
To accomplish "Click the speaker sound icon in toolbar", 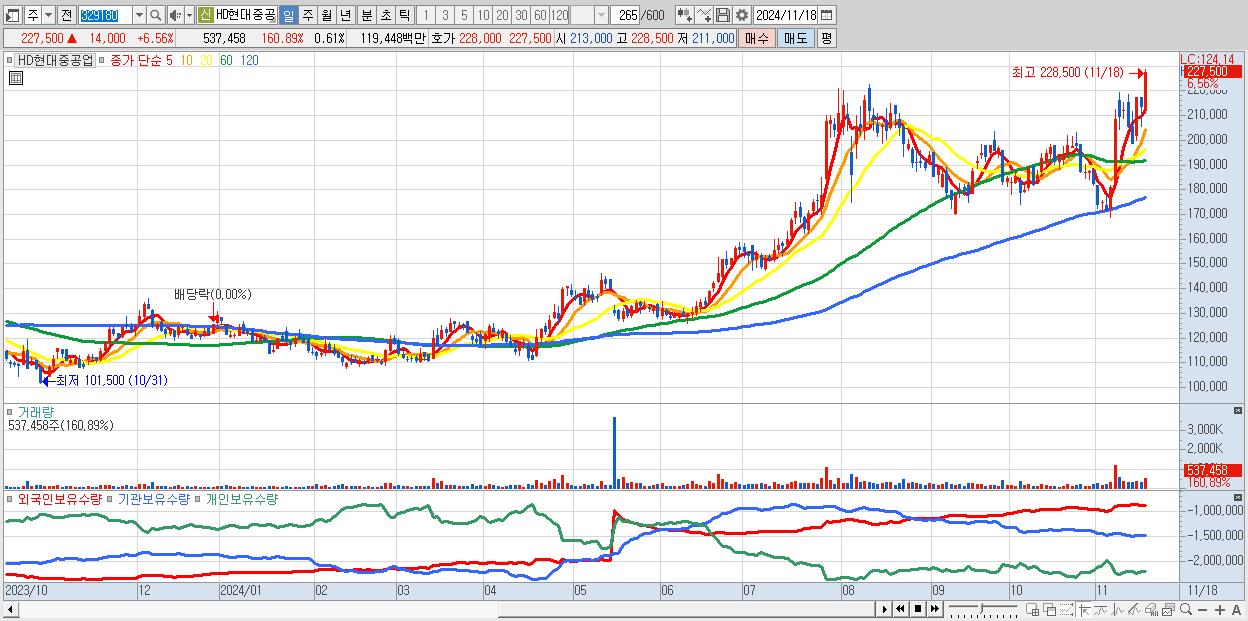I will click(x=175, y=15).
